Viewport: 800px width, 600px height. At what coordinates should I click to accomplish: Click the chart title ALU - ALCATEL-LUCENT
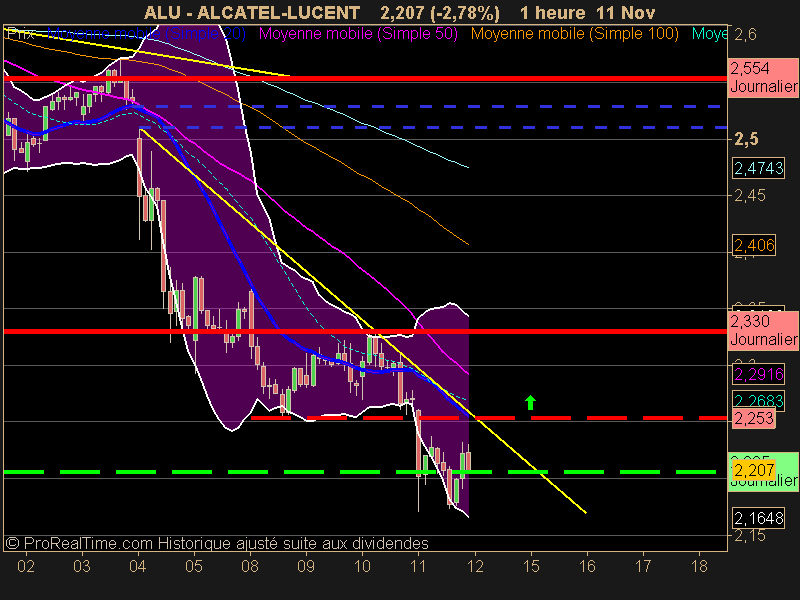[x=252, y=13]
